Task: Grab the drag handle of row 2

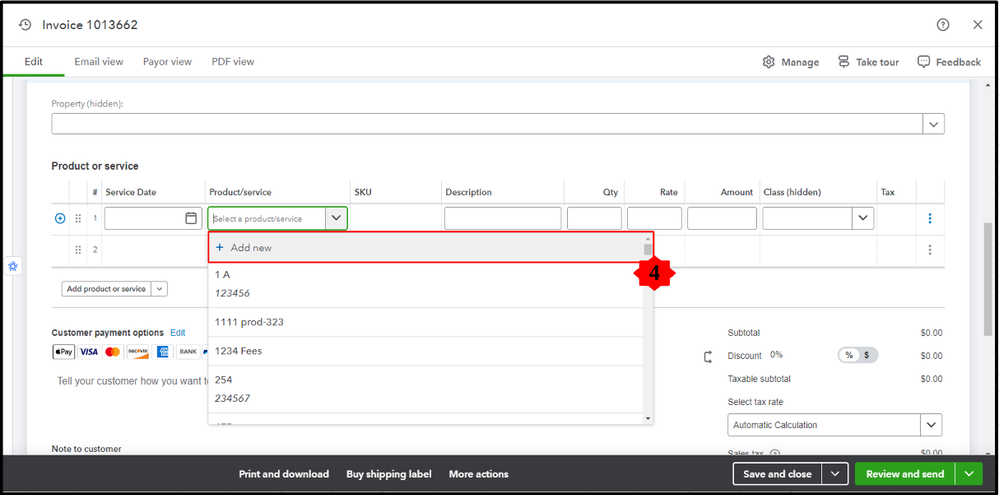Action: pyautogui.click(x=78, y=250)
